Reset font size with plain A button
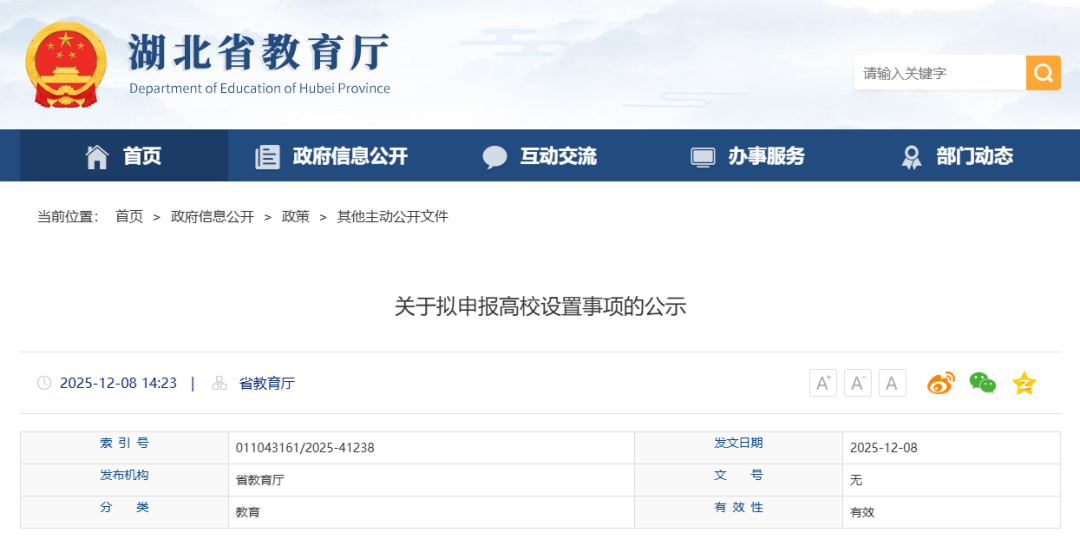Viewport: 1080px width, 546px height. click(x=892, y=383)
